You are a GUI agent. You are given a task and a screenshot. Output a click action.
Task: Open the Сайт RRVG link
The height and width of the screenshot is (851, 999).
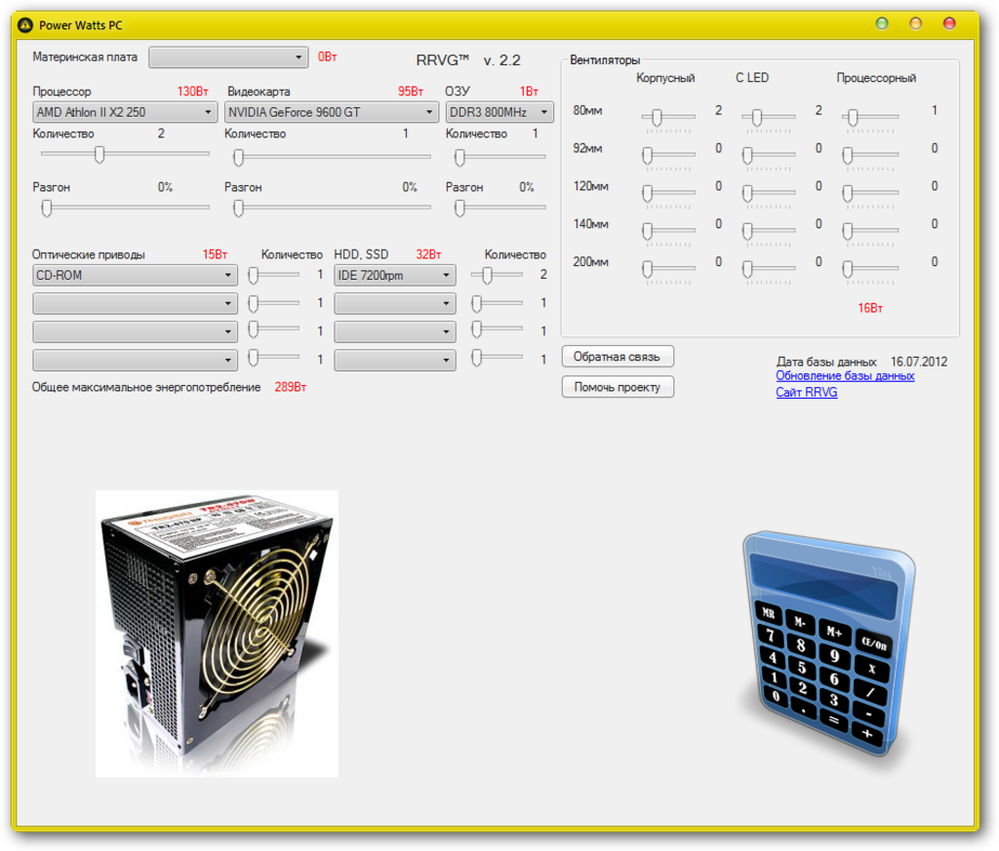click(806, 393)
